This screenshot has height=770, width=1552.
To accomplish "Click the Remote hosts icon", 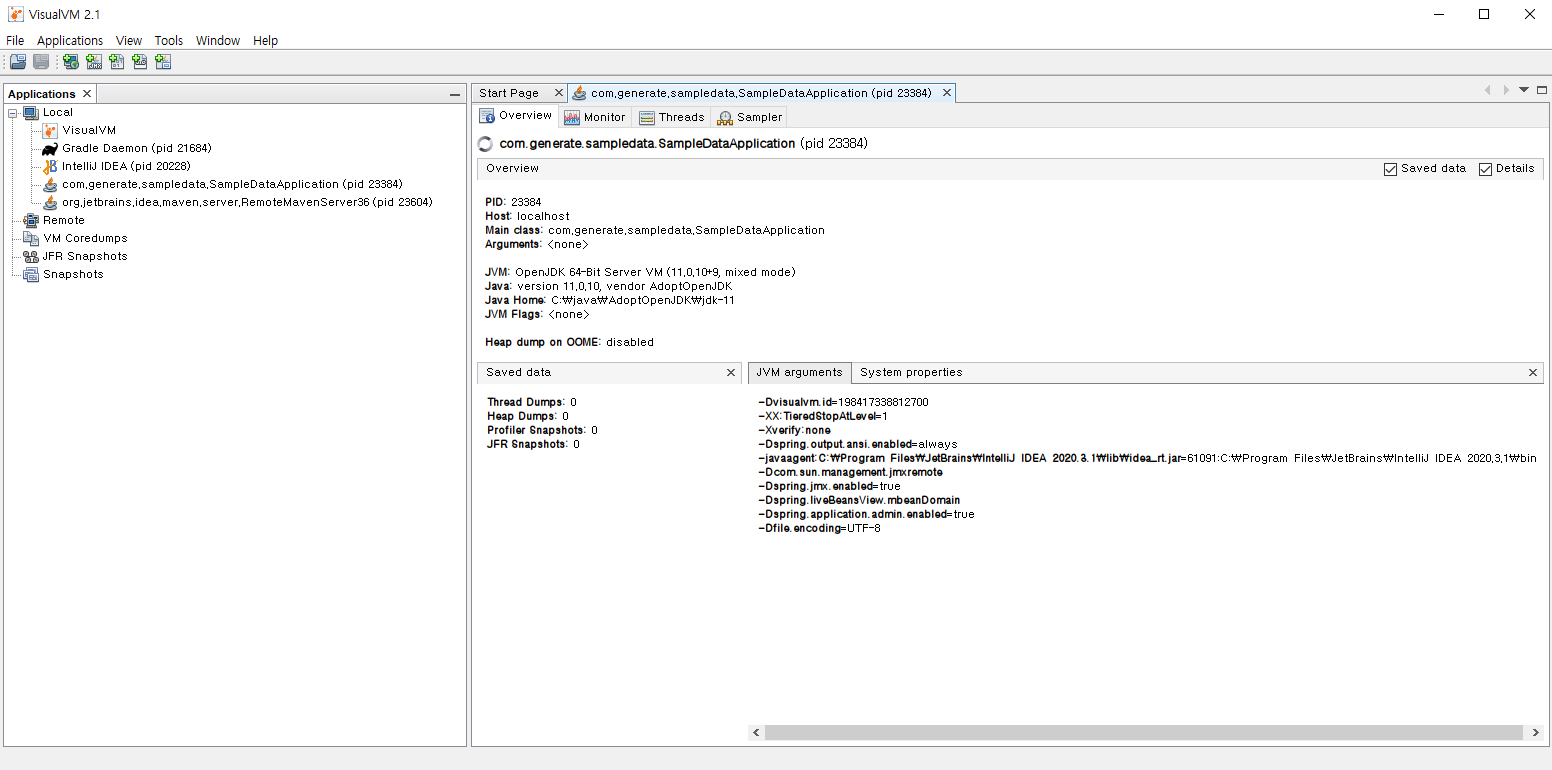I will (x=31, y=220).
